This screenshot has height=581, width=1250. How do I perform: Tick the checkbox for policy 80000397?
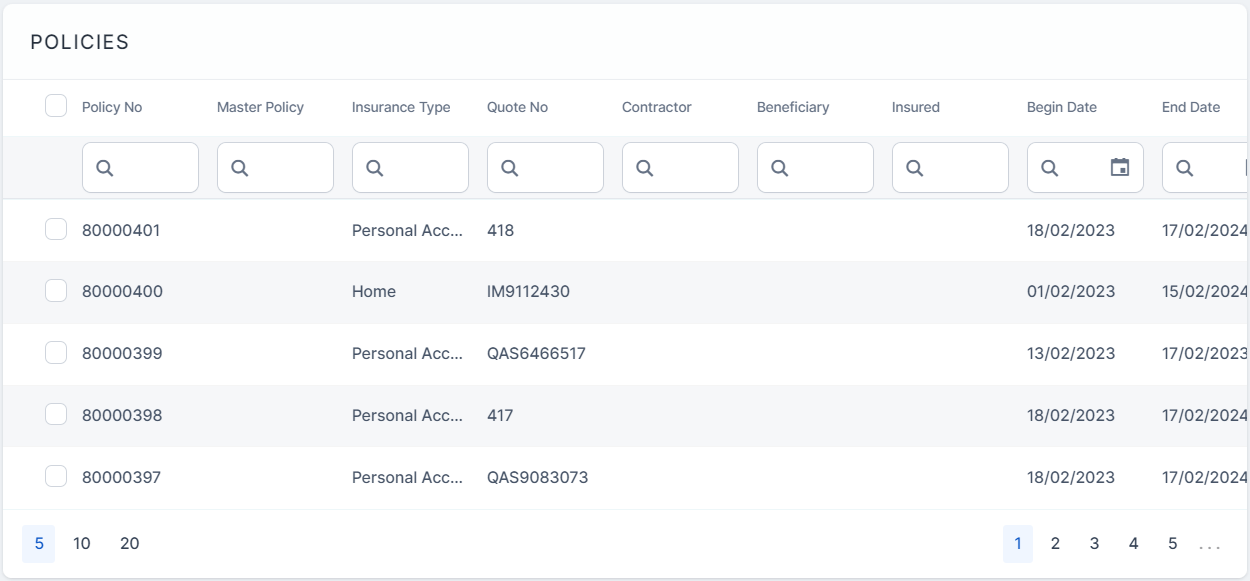tap(56, 477)
